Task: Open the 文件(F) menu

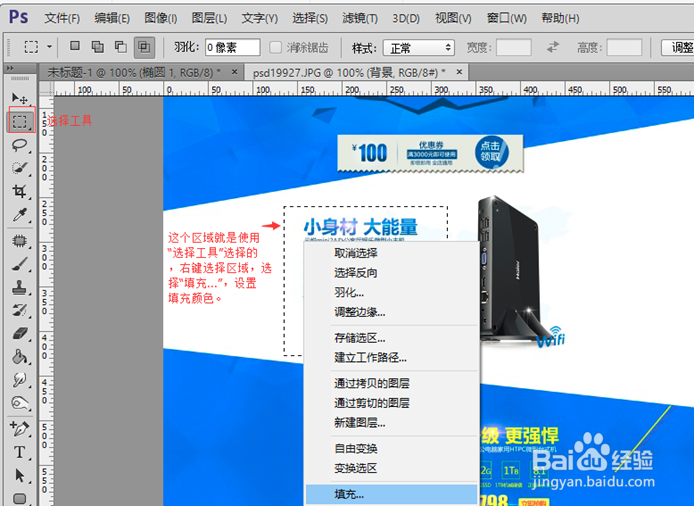Action: pos(62,18)
